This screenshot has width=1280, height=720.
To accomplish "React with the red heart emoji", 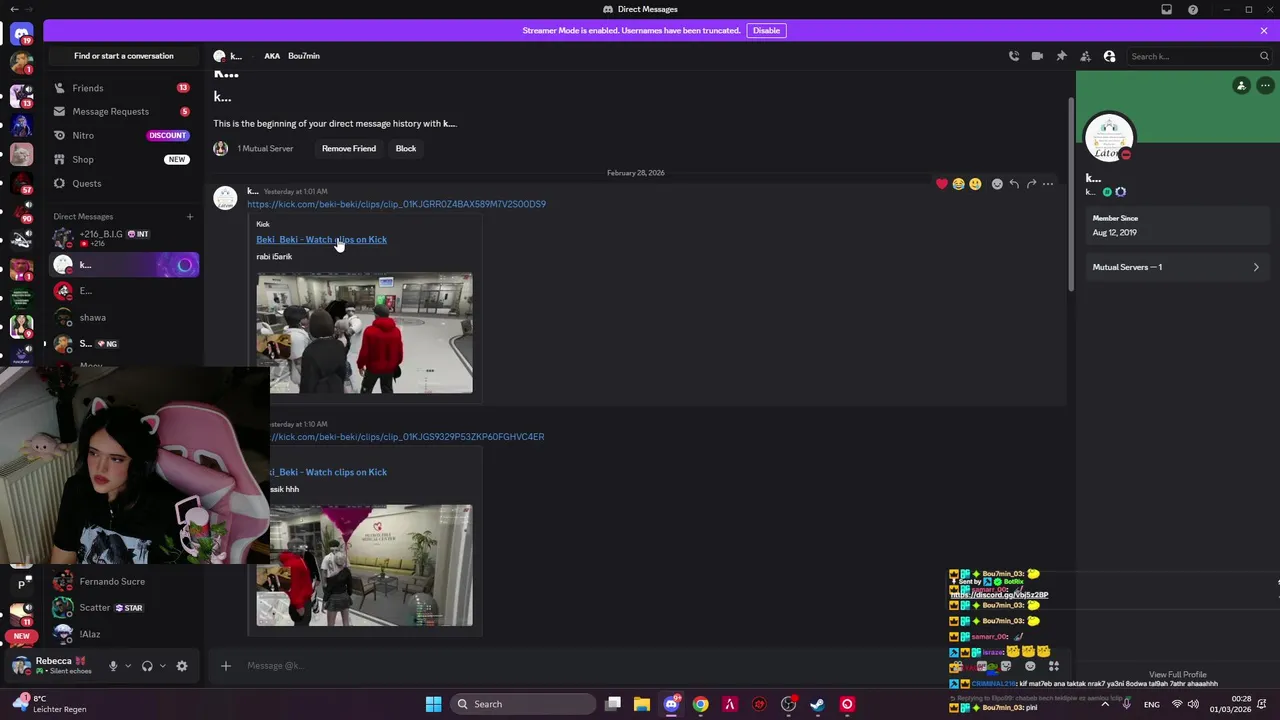I will [941, 184].
